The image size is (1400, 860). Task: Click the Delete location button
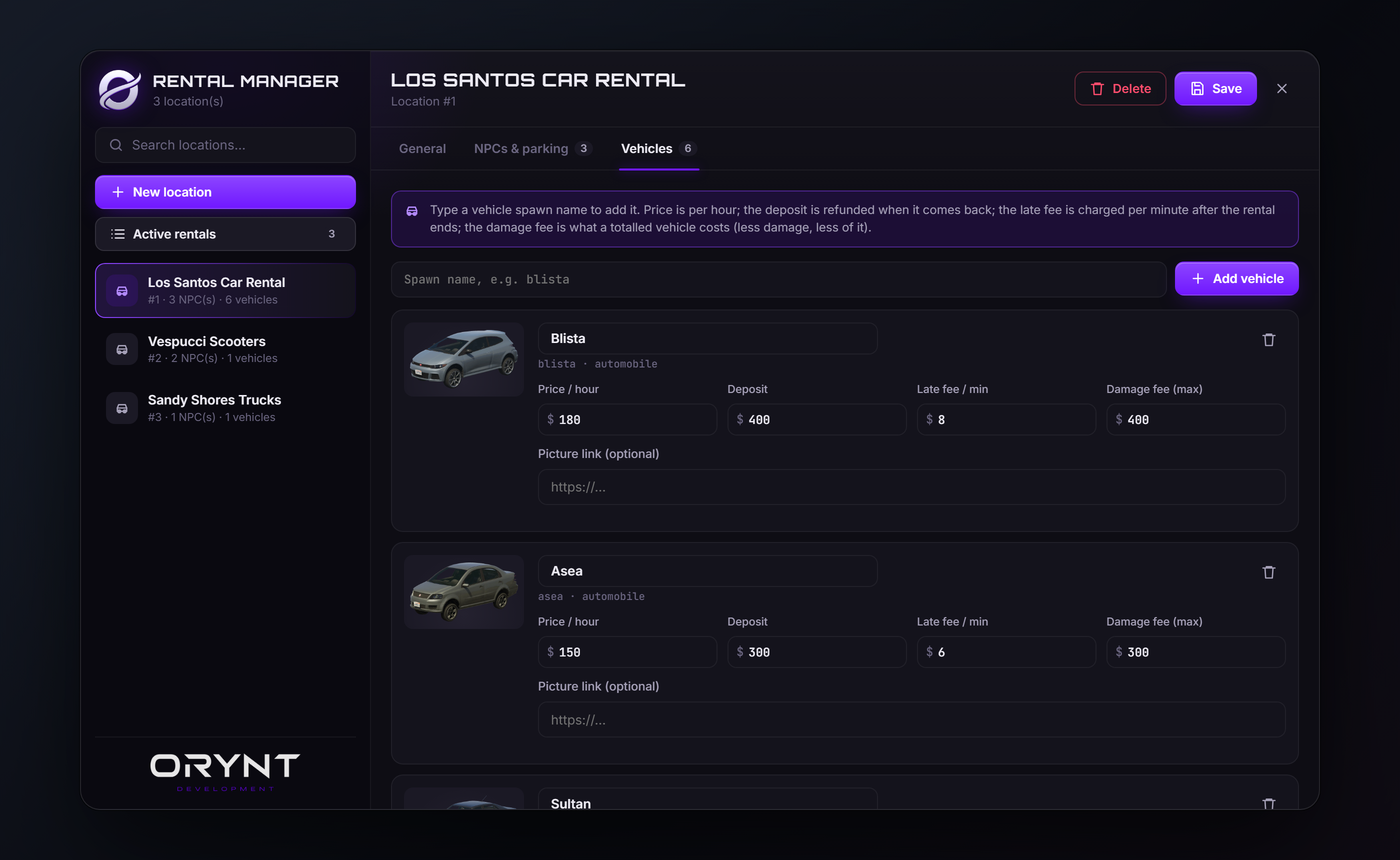click(x=1119, y=88)
